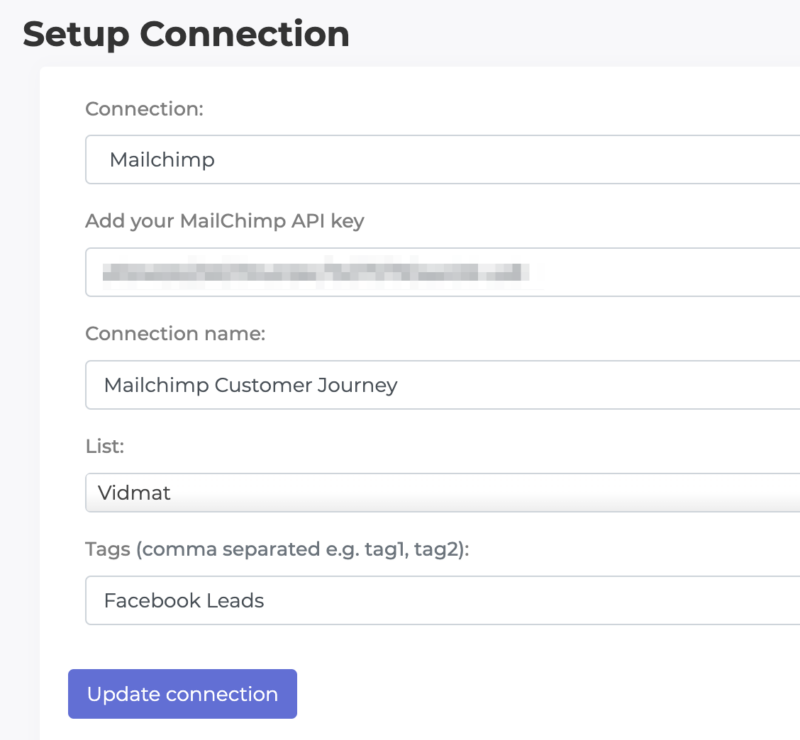The image size is (800, 740).
Task: Click the Add your MailChimp API key label
Action: click(225, 221)
